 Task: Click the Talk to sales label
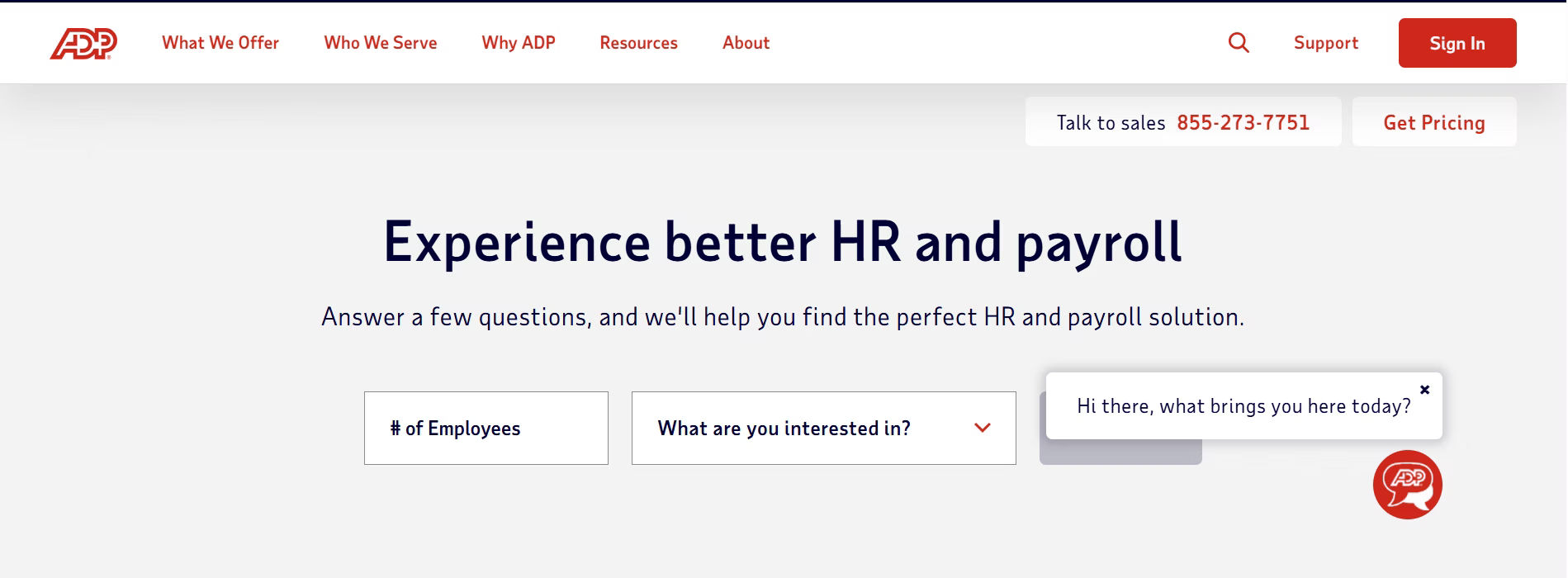coord(1111,123)
